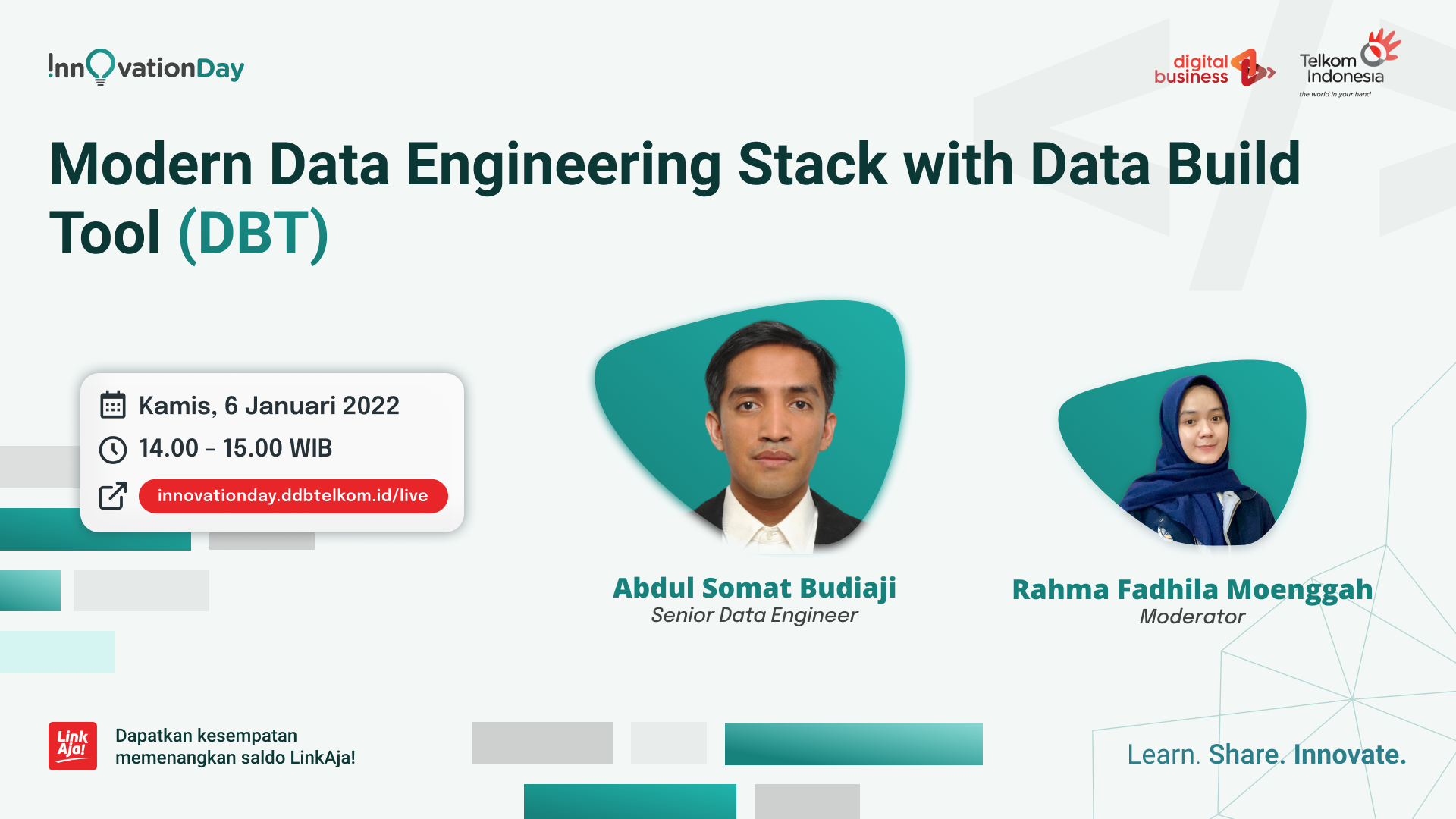
Task: Select the moderator name Rahma Fadhila Moenggah
Action: click(x=1192, y=589)
